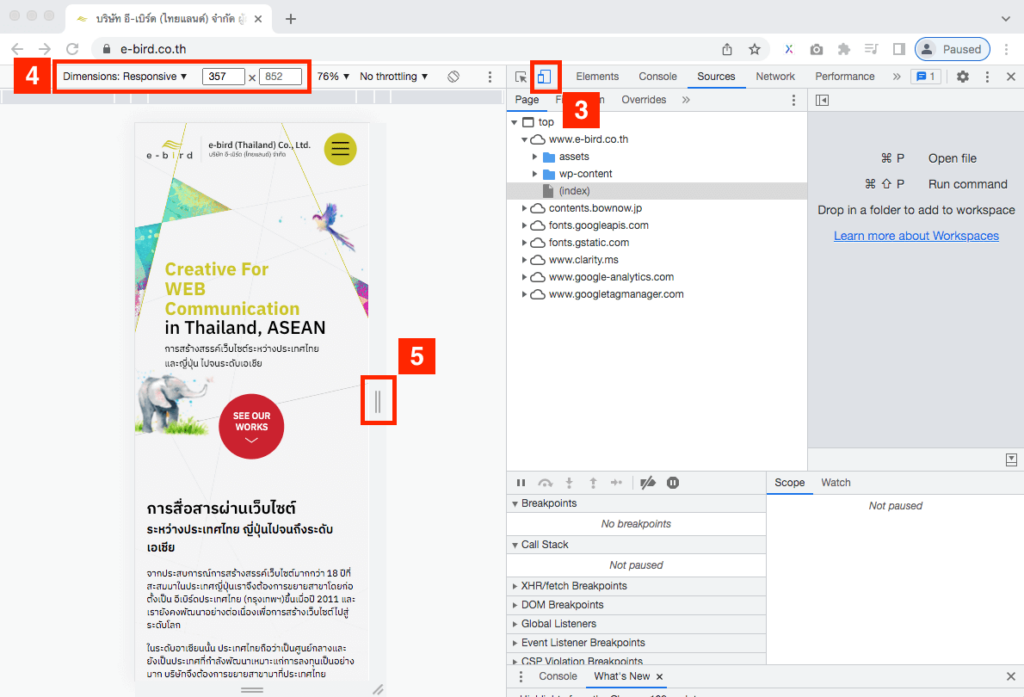Toggle the bookmark star for this page
Screen dimensions: 1024x697
point(755,47)
